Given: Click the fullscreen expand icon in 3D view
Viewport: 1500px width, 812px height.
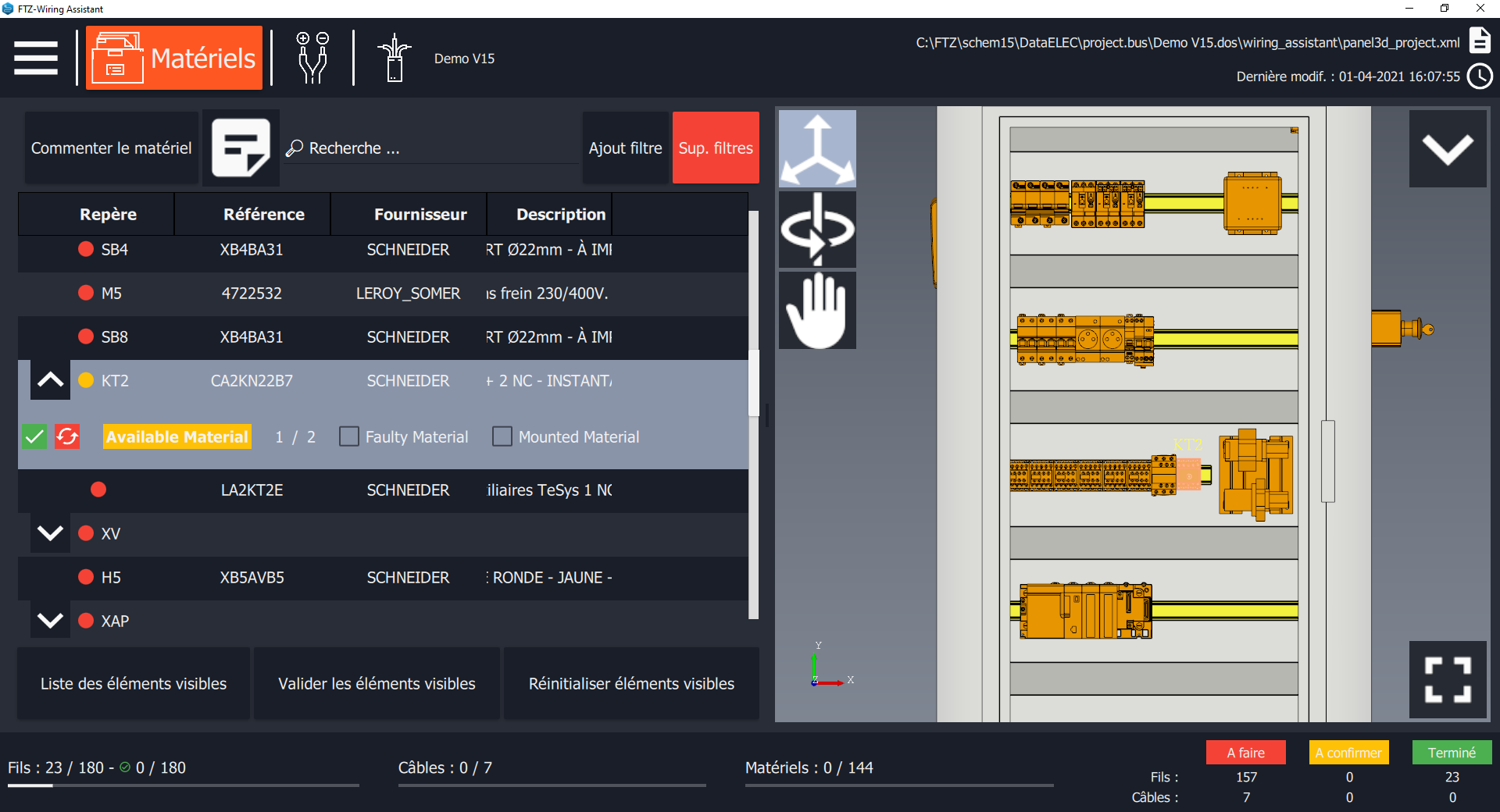Looking at the screenshot, I should (x=1448, y=680).
